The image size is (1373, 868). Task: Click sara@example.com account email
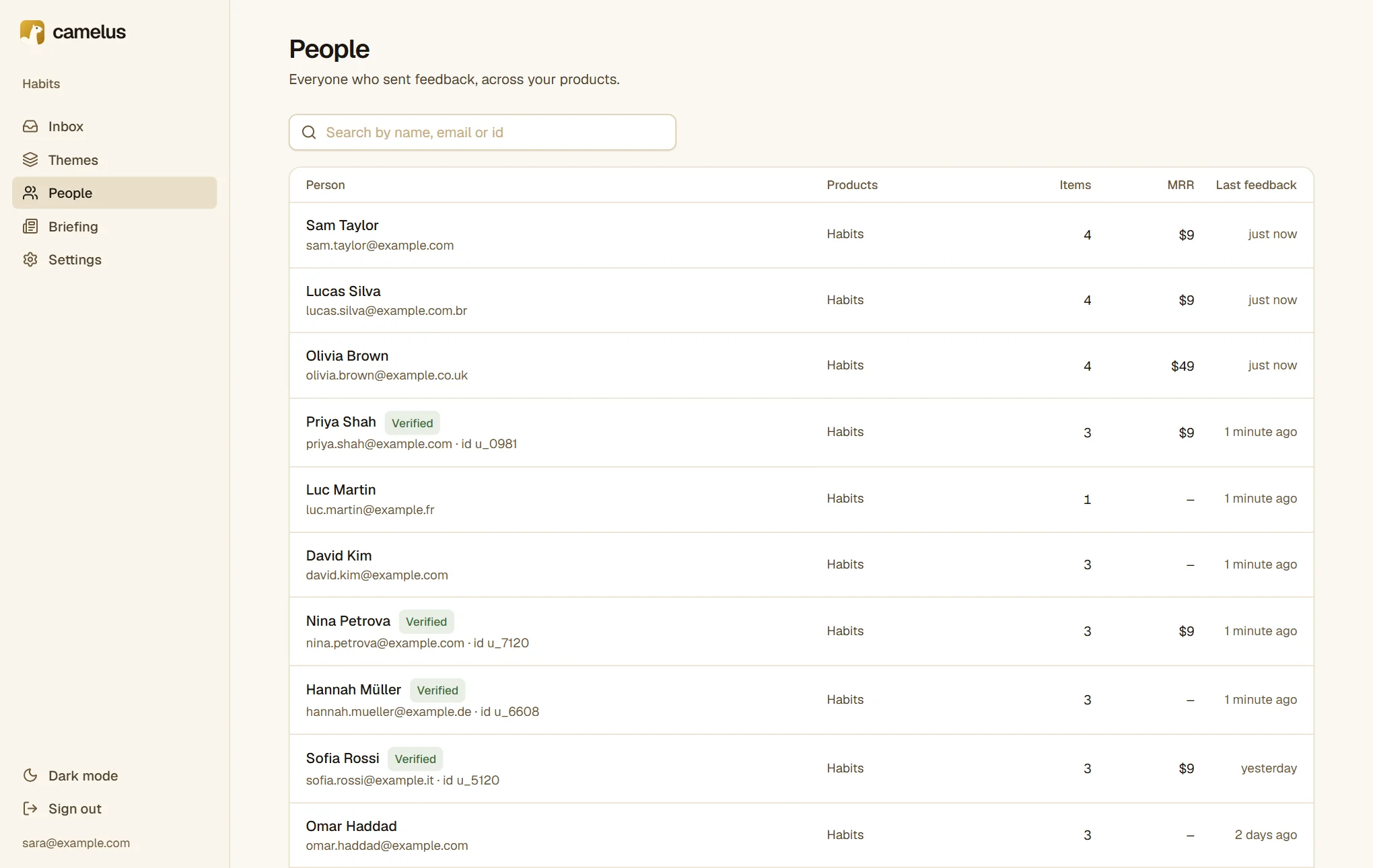coord(76,843)
